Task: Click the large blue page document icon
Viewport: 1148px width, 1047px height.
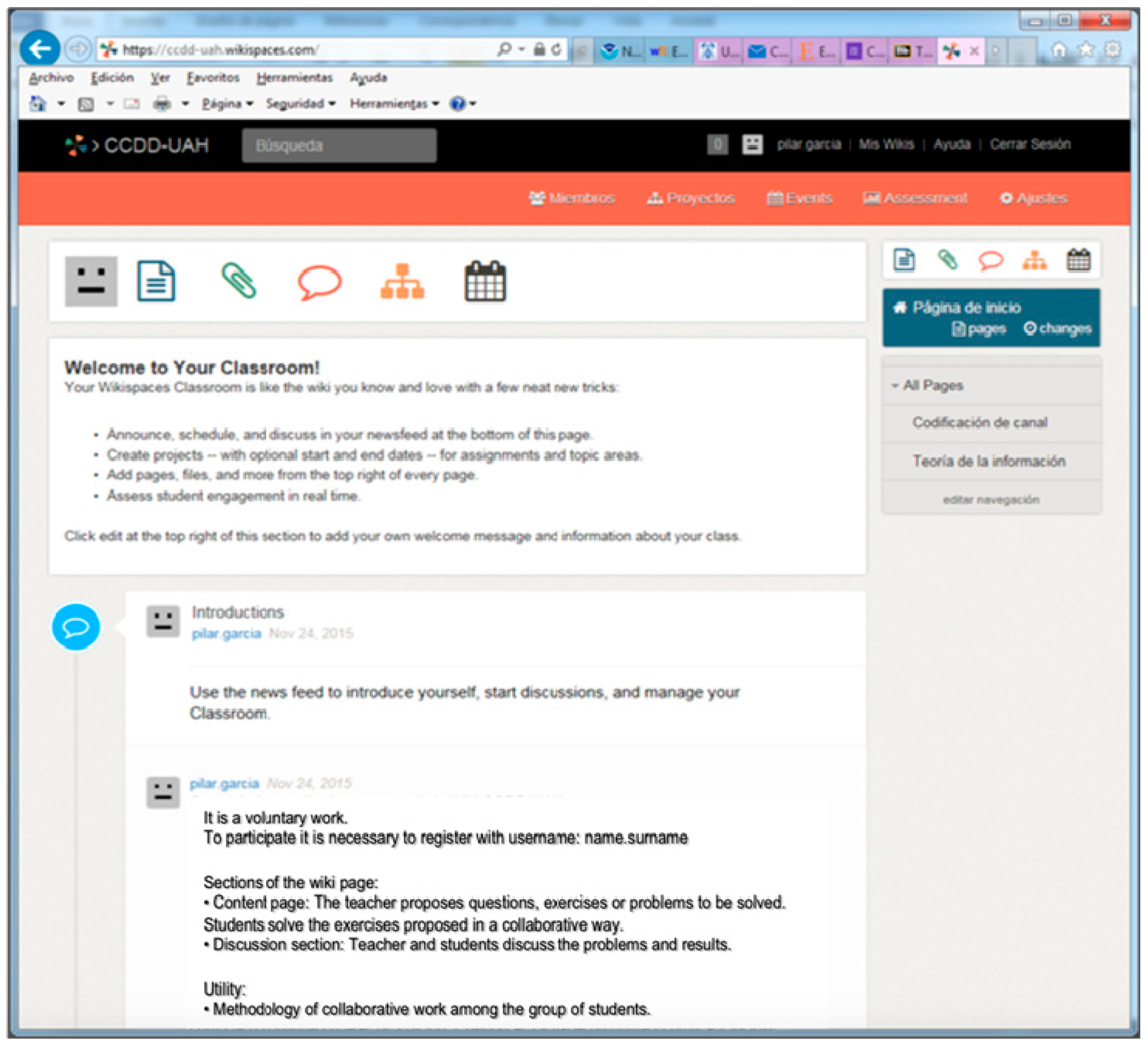Action: coord(156,281)
